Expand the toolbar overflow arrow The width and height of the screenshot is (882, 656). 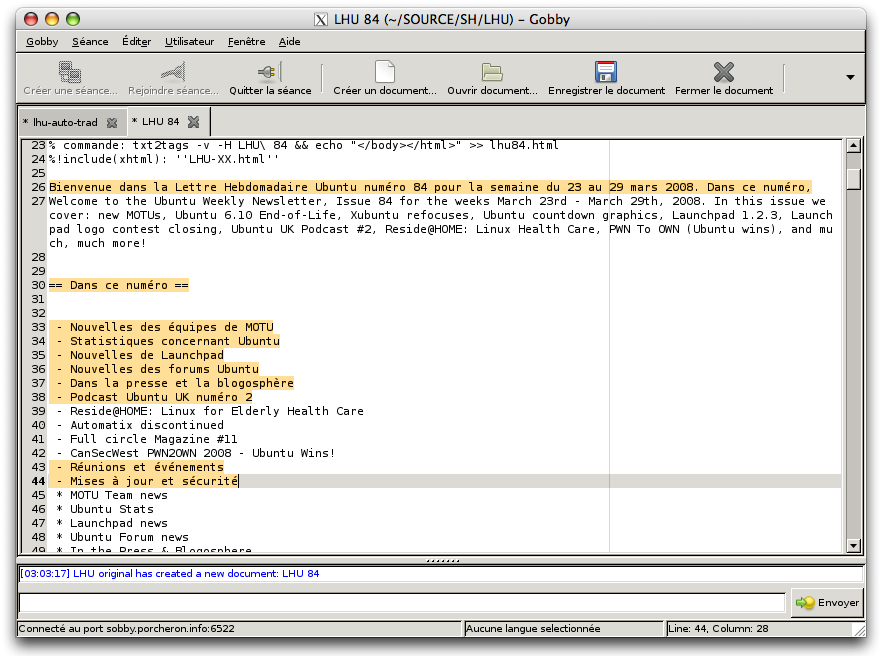coord(850,77)
